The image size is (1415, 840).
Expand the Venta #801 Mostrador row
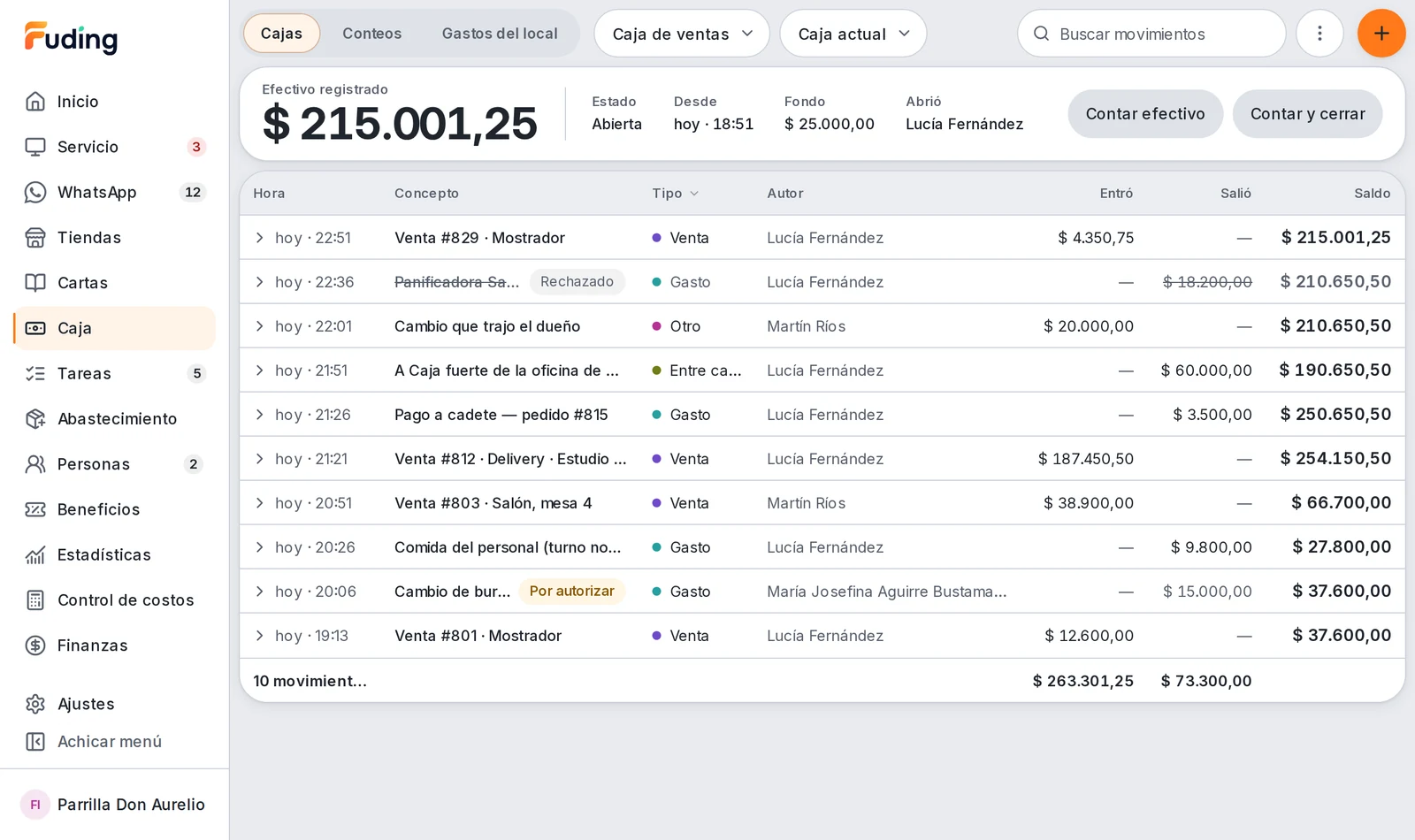click(259, 635)
